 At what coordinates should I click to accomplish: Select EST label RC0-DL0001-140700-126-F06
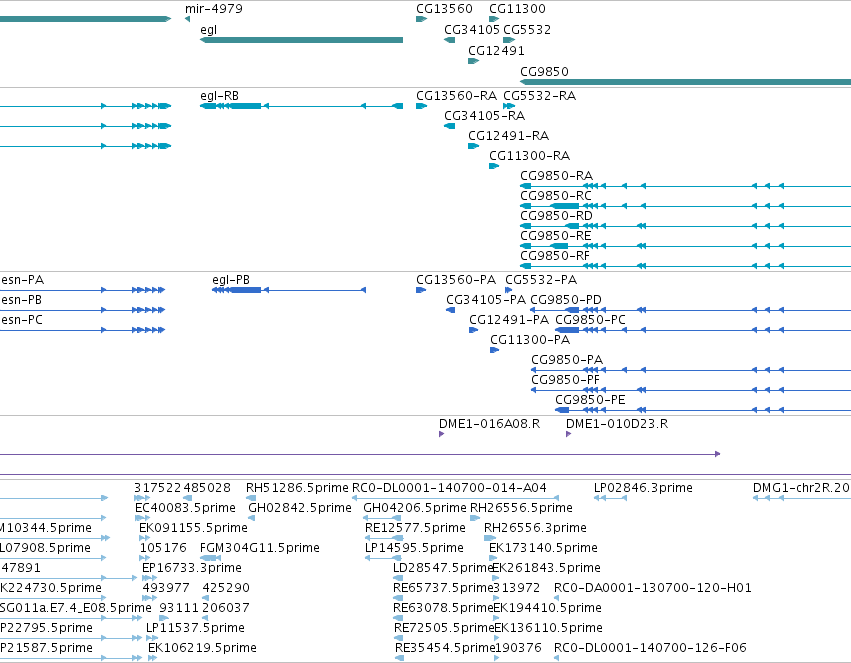(650, 648)
